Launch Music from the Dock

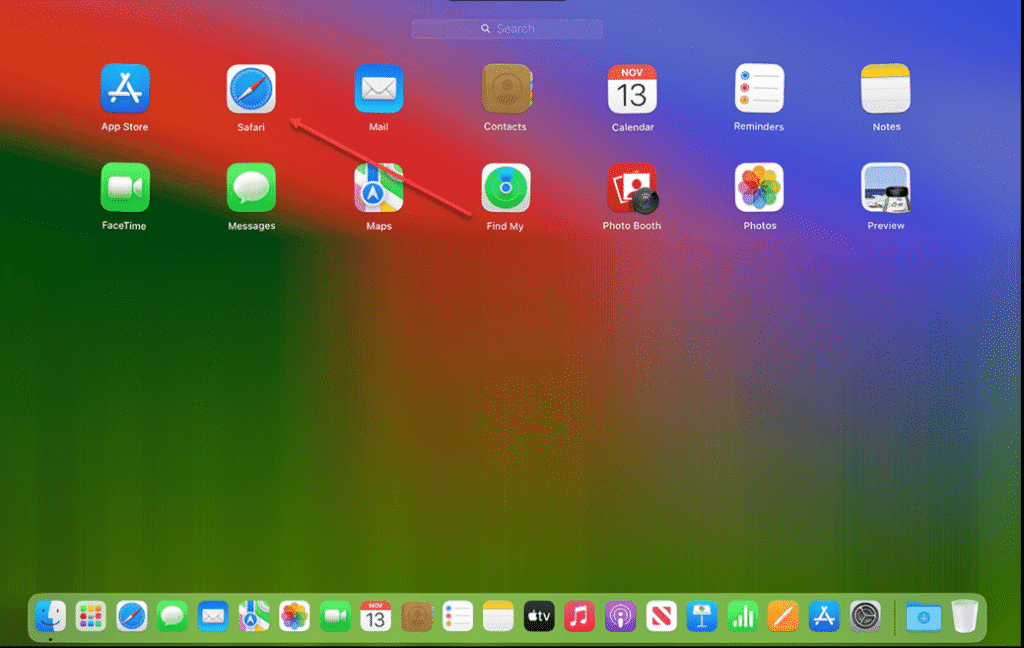click(580, 616)
